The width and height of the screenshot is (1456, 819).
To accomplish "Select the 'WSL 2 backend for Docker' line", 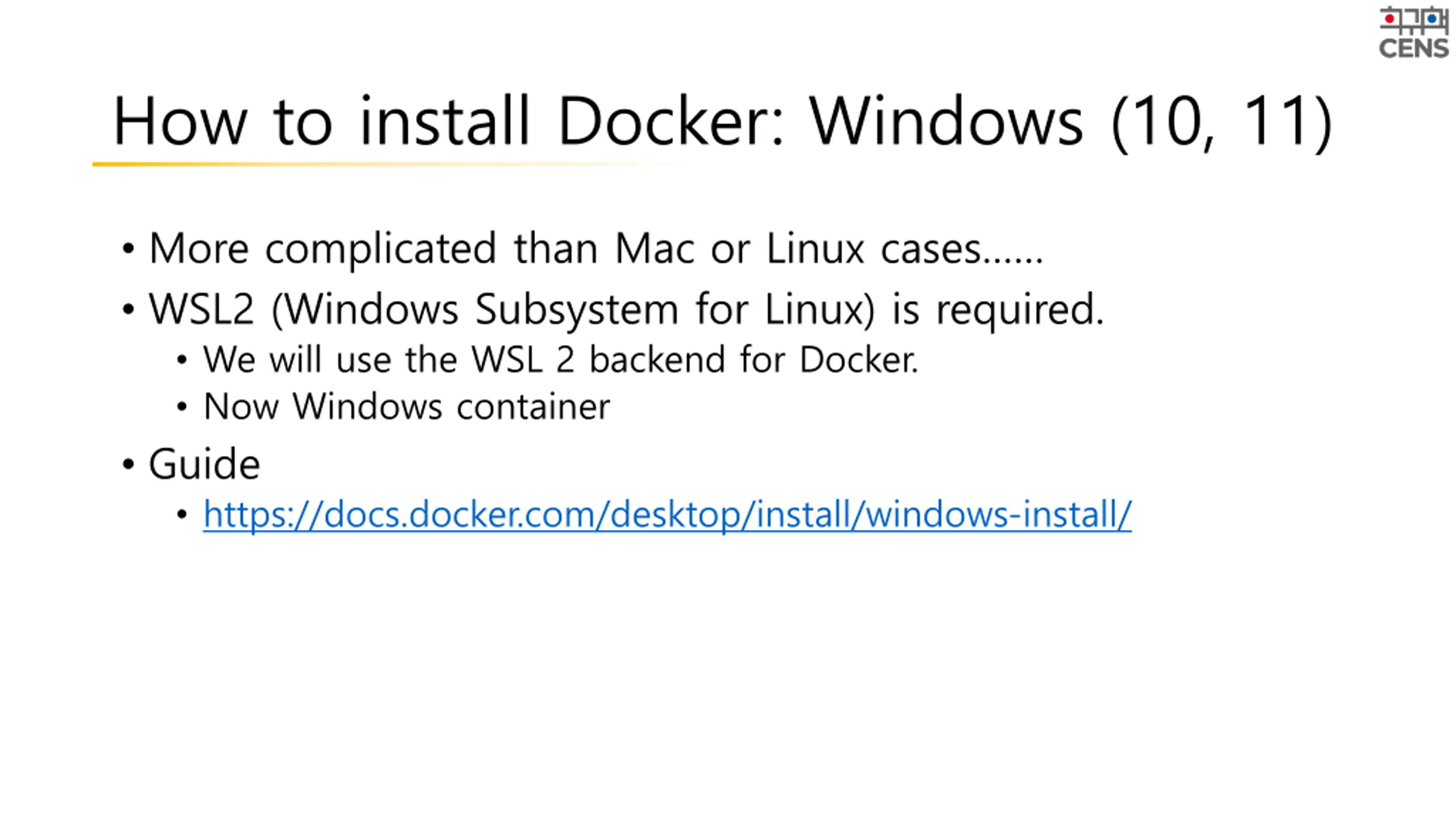I will coord(561,359).
